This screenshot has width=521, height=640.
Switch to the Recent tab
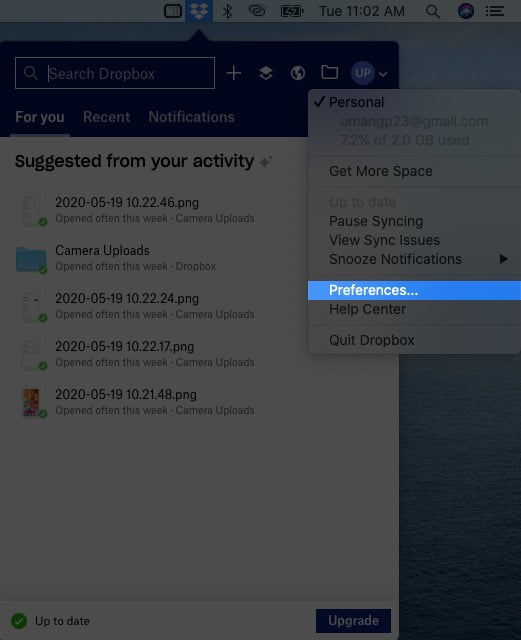(107, 117)
